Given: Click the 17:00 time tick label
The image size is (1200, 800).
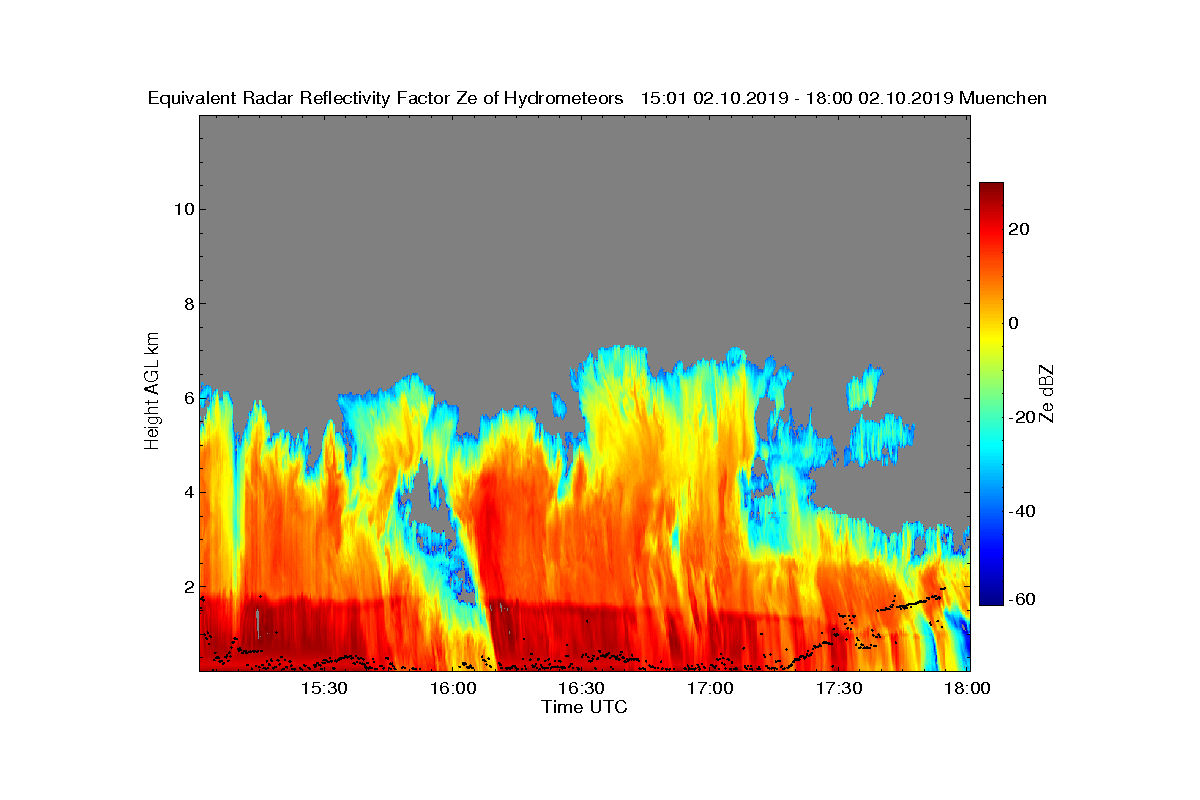Looking at the screenshot, I should (x=710, y=689).
